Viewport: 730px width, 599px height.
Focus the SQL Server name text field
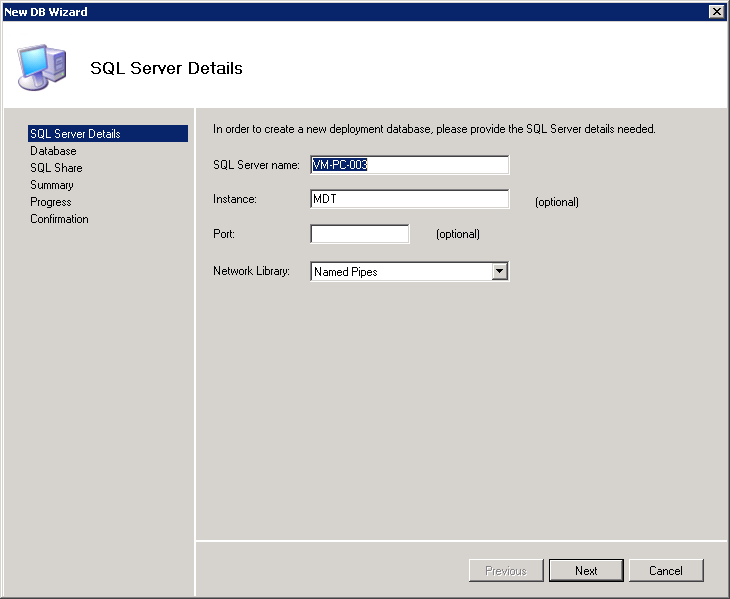point(409,165)
